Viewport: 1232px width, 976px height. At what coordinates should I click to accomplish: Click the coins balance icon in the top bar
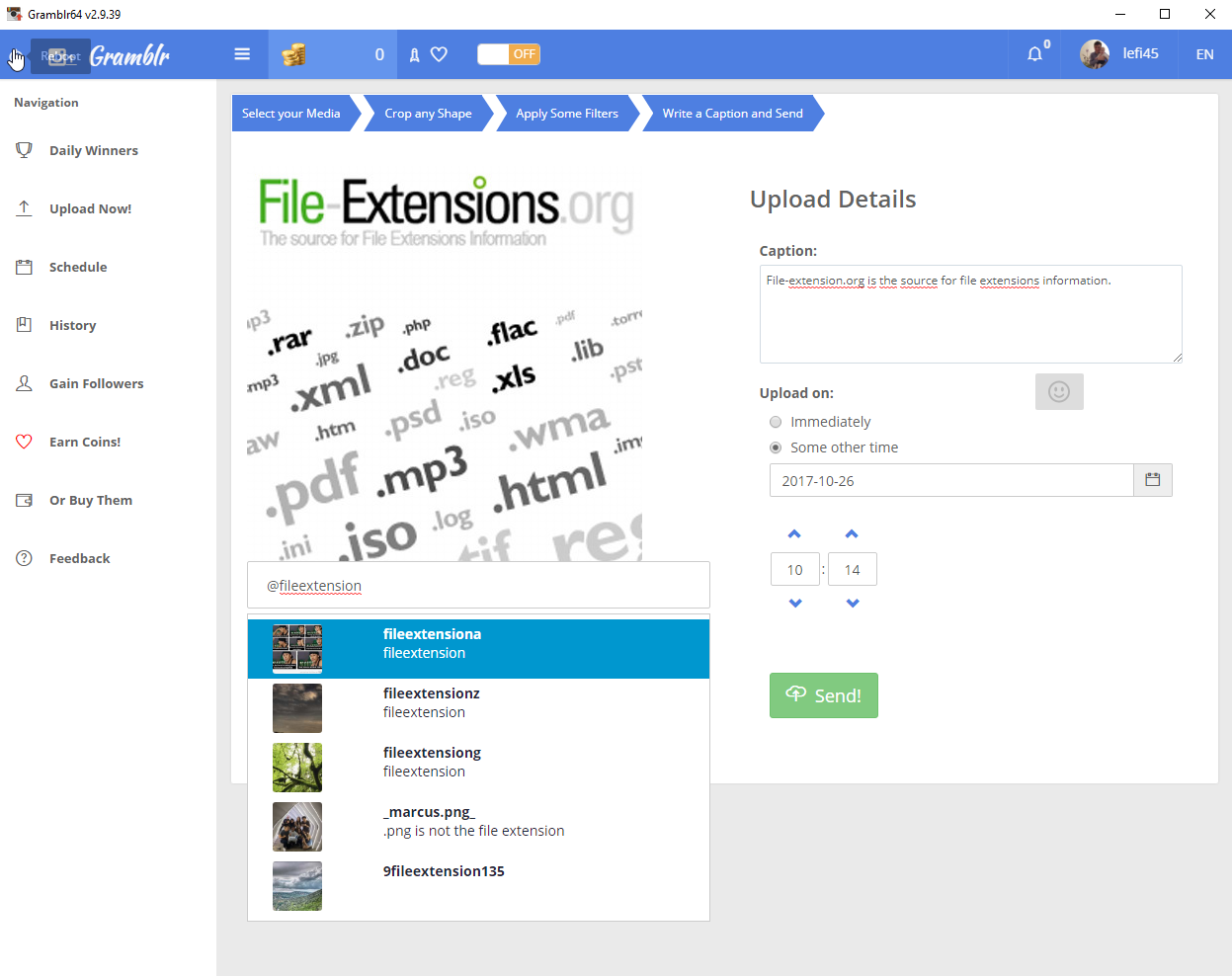(293, 54)
